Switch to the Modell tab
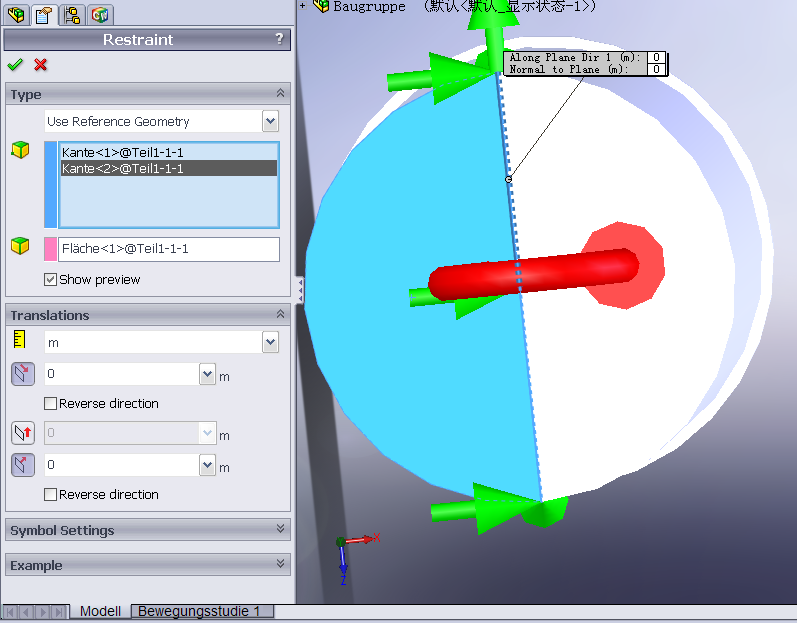The width and height of the screenshot is (797, 623). [100, 611]
